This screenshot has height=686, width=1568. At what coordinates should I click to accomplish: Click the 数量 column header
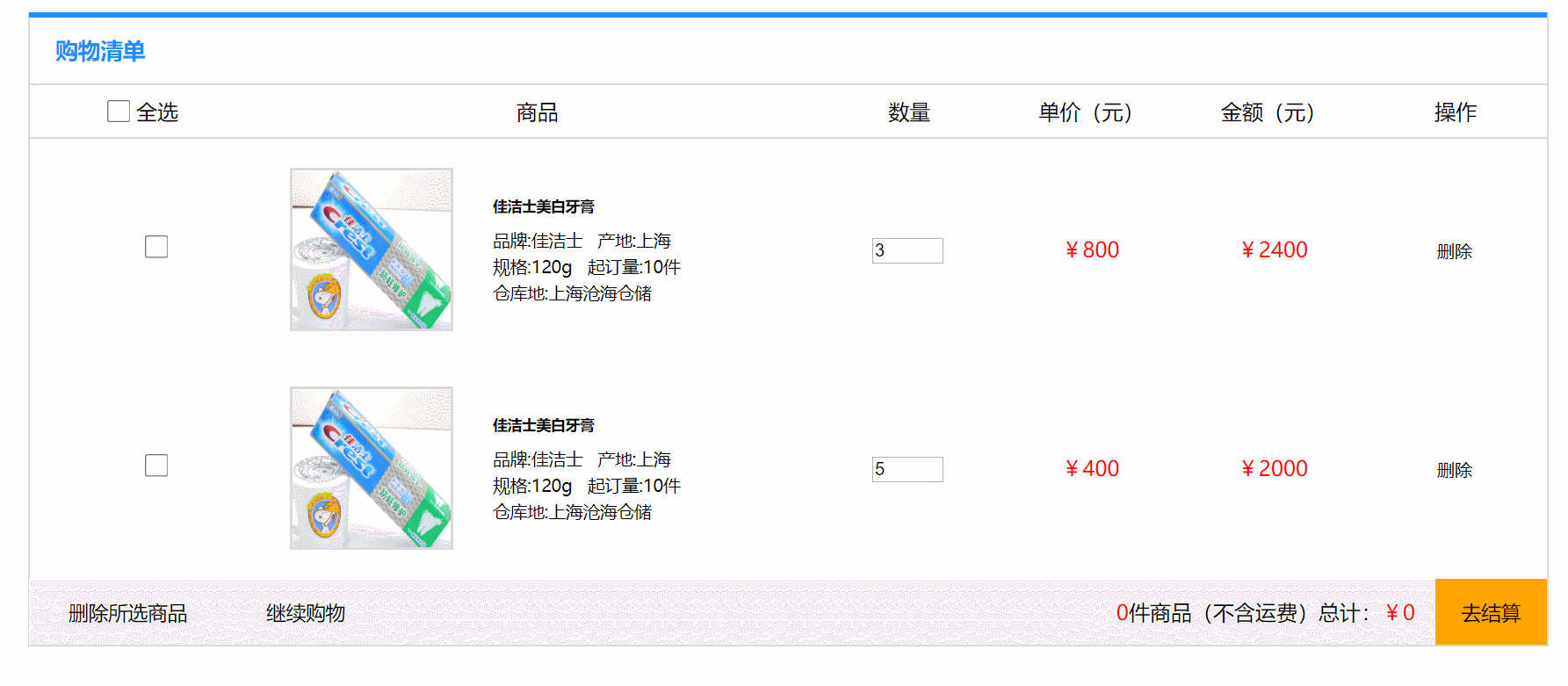click(908, 112)
